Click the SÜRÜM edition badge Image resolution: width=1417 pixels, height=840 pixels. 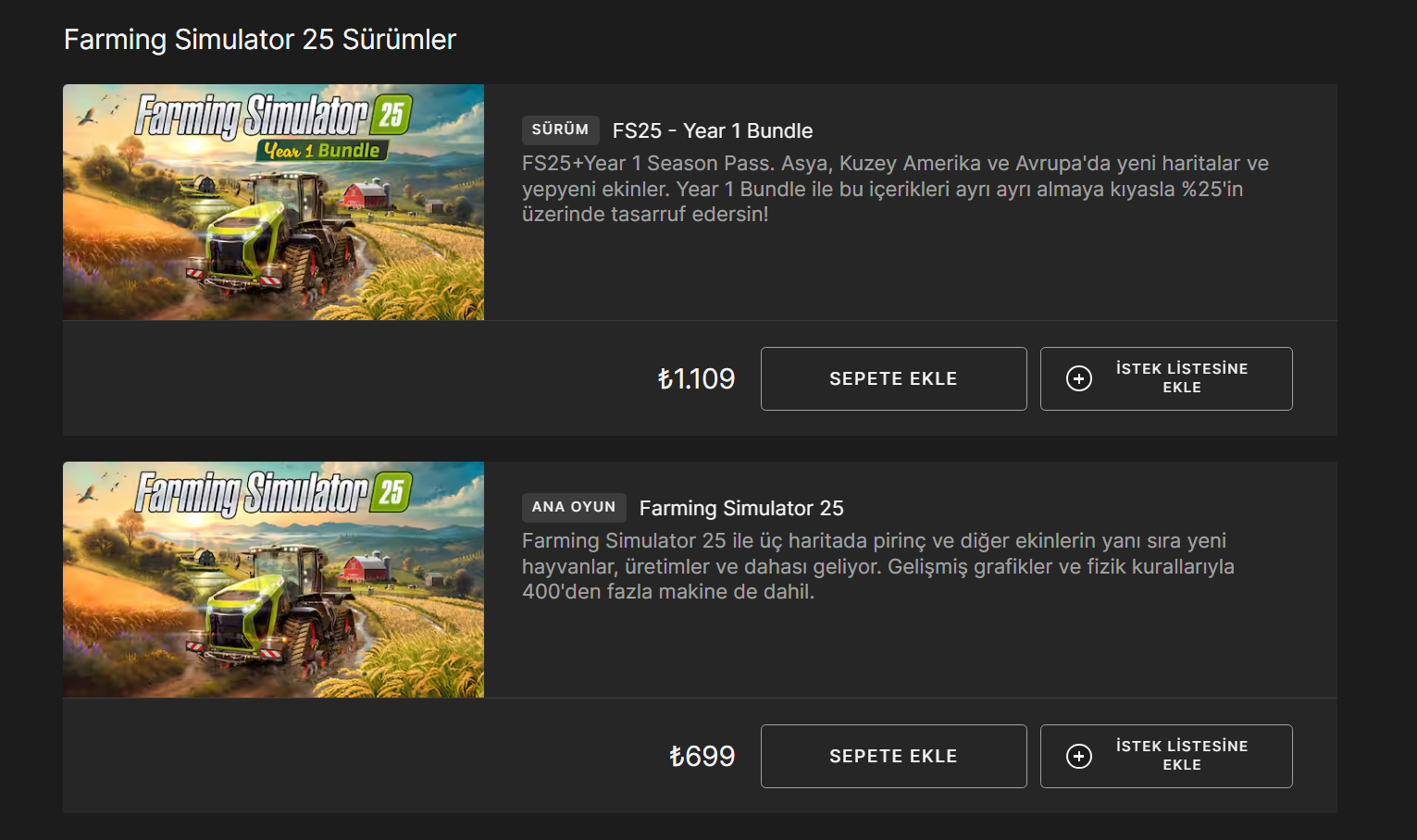coord(560,130)
